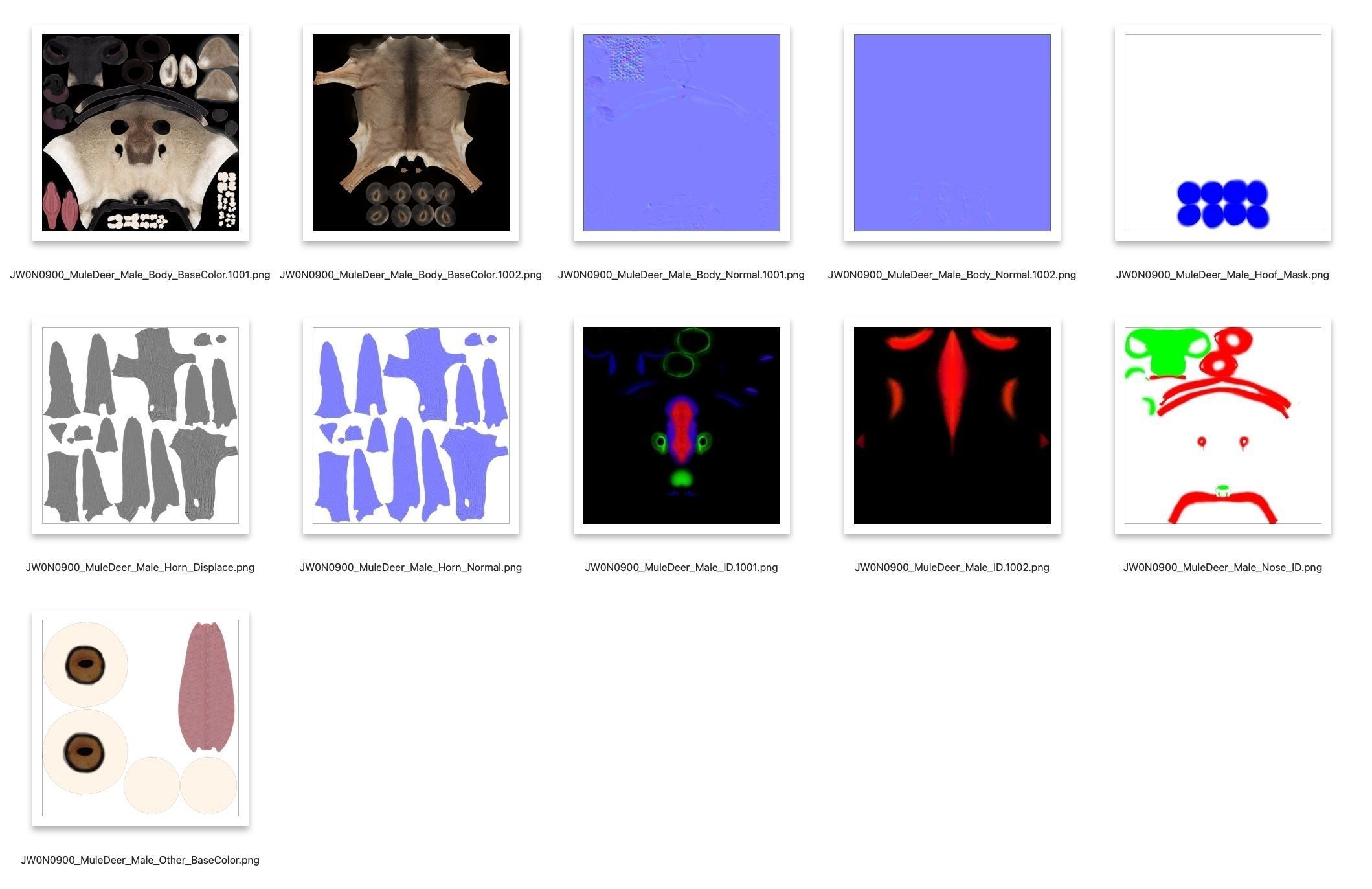
Task: Select the Other_BaseColor eyes and tongue thumbnail
Action: (x=140, y=718)
